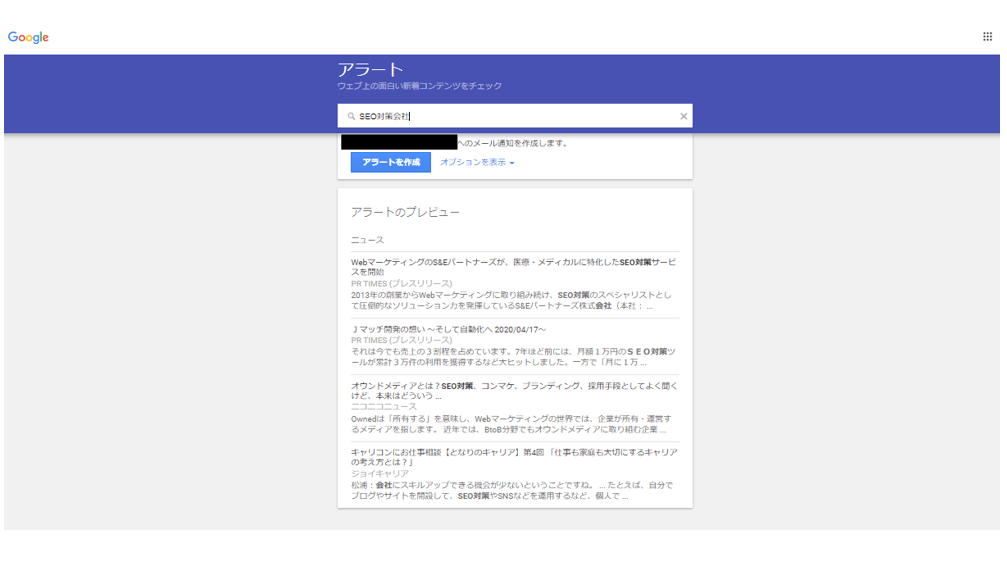
Task: Clear the search query with the X icon
Action: (x=683, y=116)
